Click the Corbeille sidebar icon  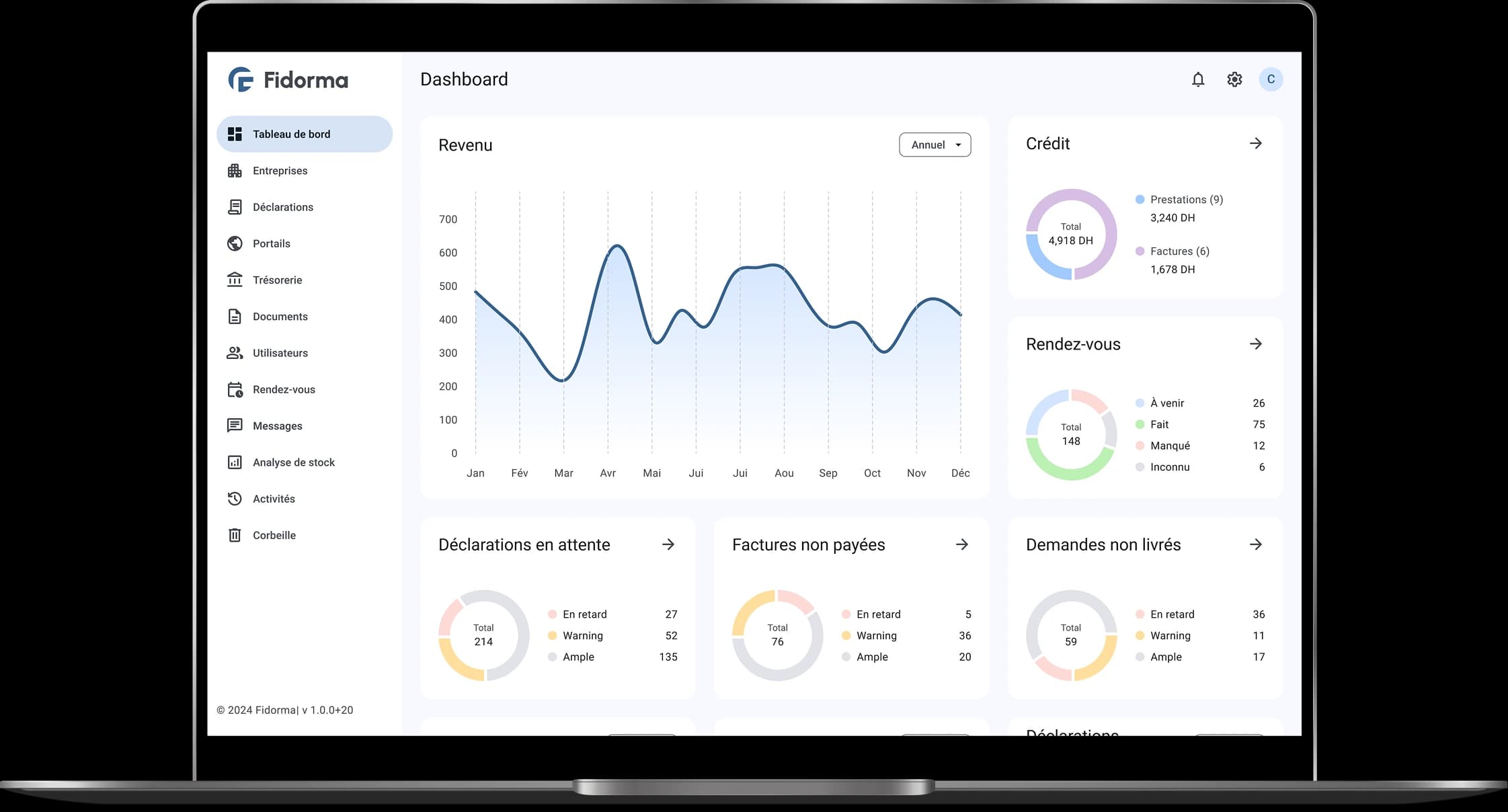point(234,535)
